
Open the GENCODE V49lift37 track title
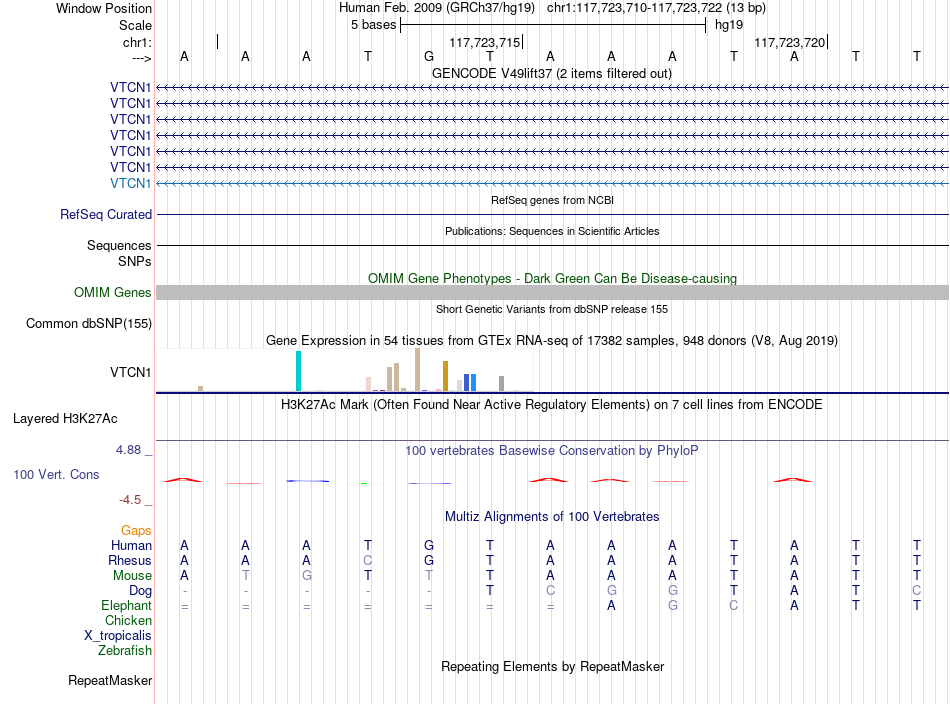tap(552, 73)
